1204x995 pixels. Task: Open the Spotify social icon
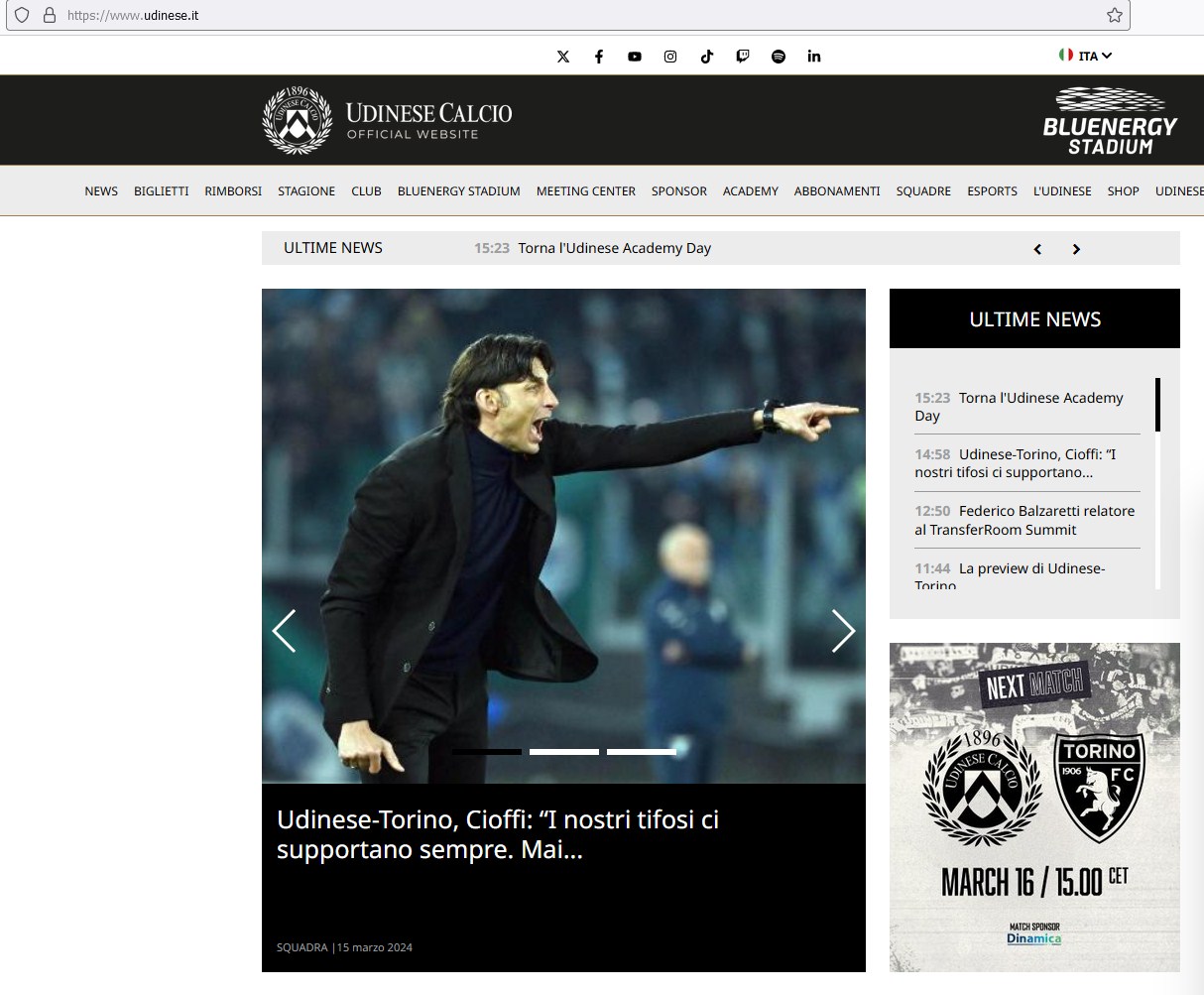tap(779, 57)
